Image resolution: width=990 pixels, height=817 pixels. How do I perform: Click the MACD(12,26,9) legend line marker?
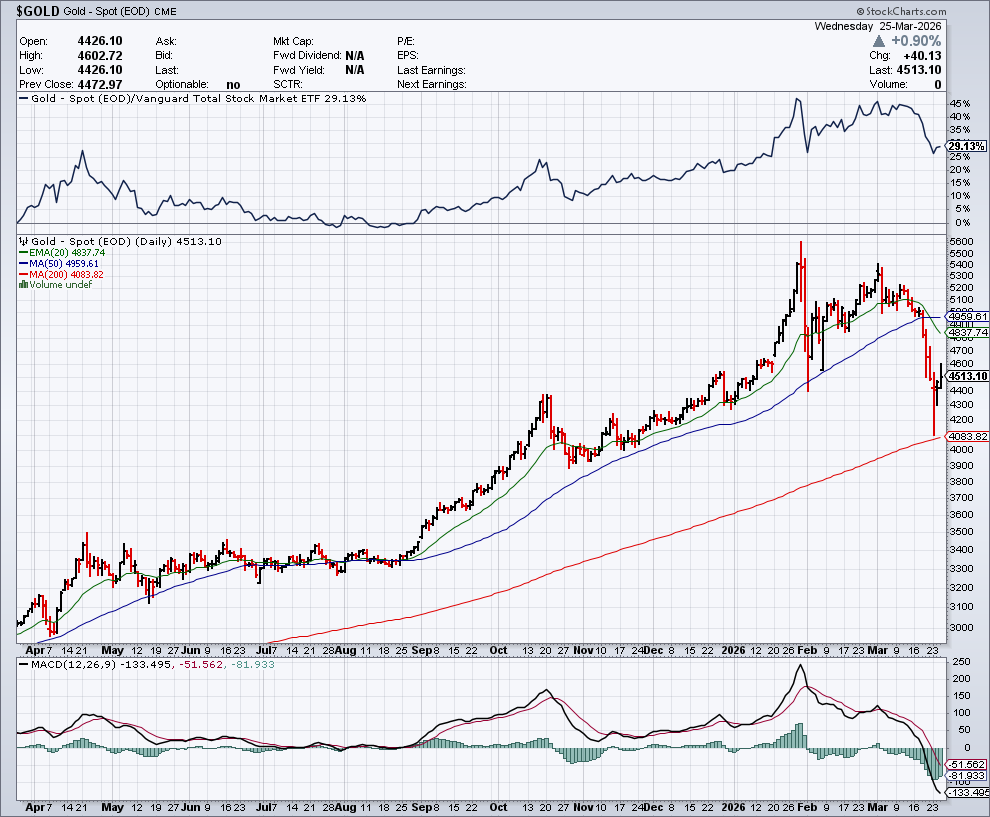click(23, 666)
